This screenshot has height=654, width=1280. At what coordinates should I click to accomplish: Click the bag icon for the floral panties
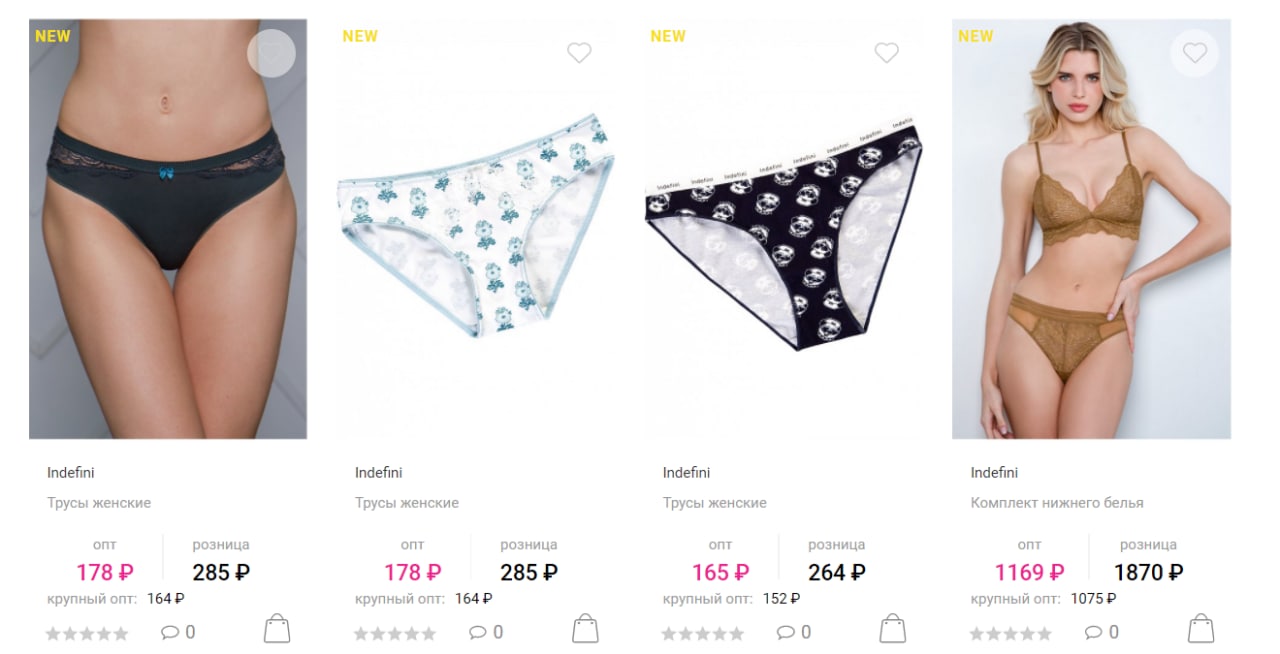[x=585, y=629]
